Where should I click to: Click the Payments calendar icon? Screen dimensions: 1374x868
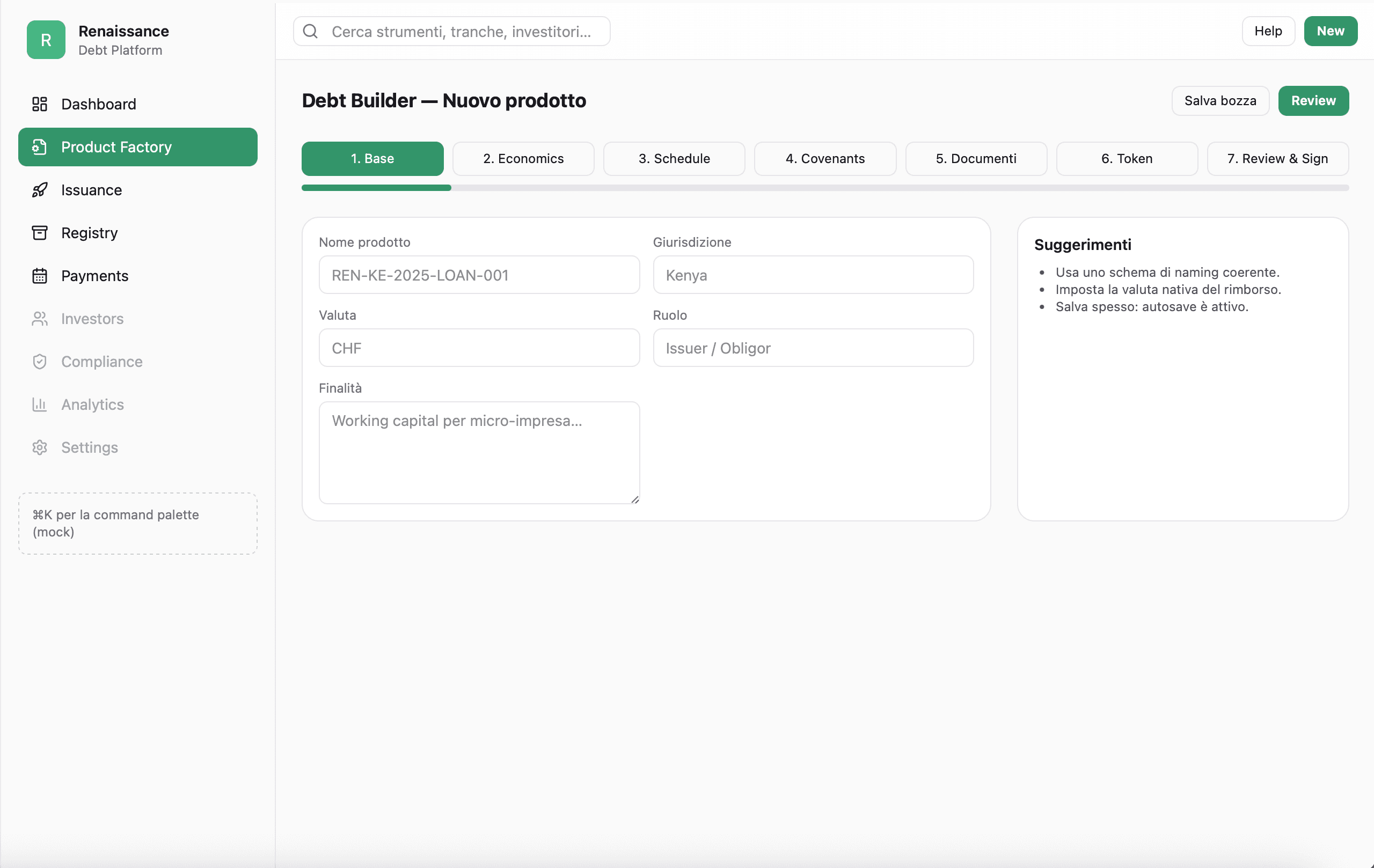tap(39, 275)
